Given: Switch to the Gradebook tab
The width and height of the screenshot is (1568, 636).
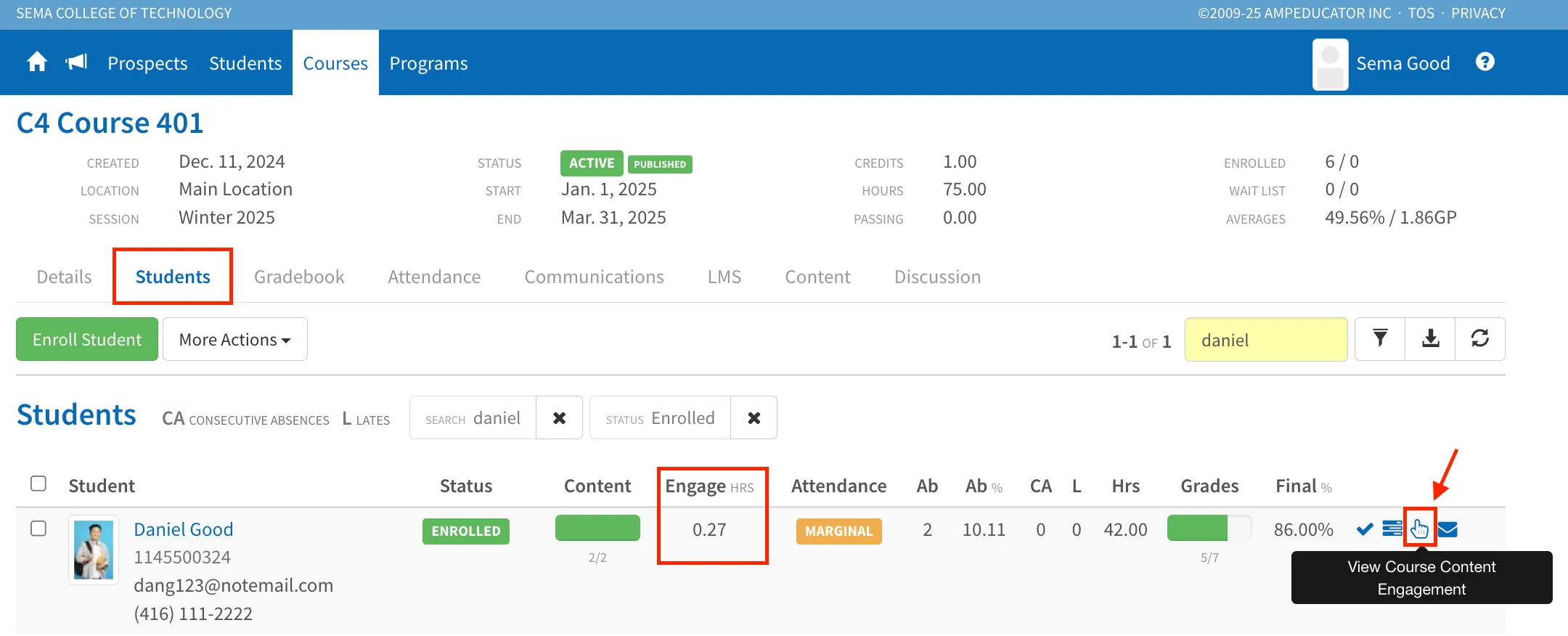Looking at the screenshot, I should pyautogui.click(x=299, y=277).
